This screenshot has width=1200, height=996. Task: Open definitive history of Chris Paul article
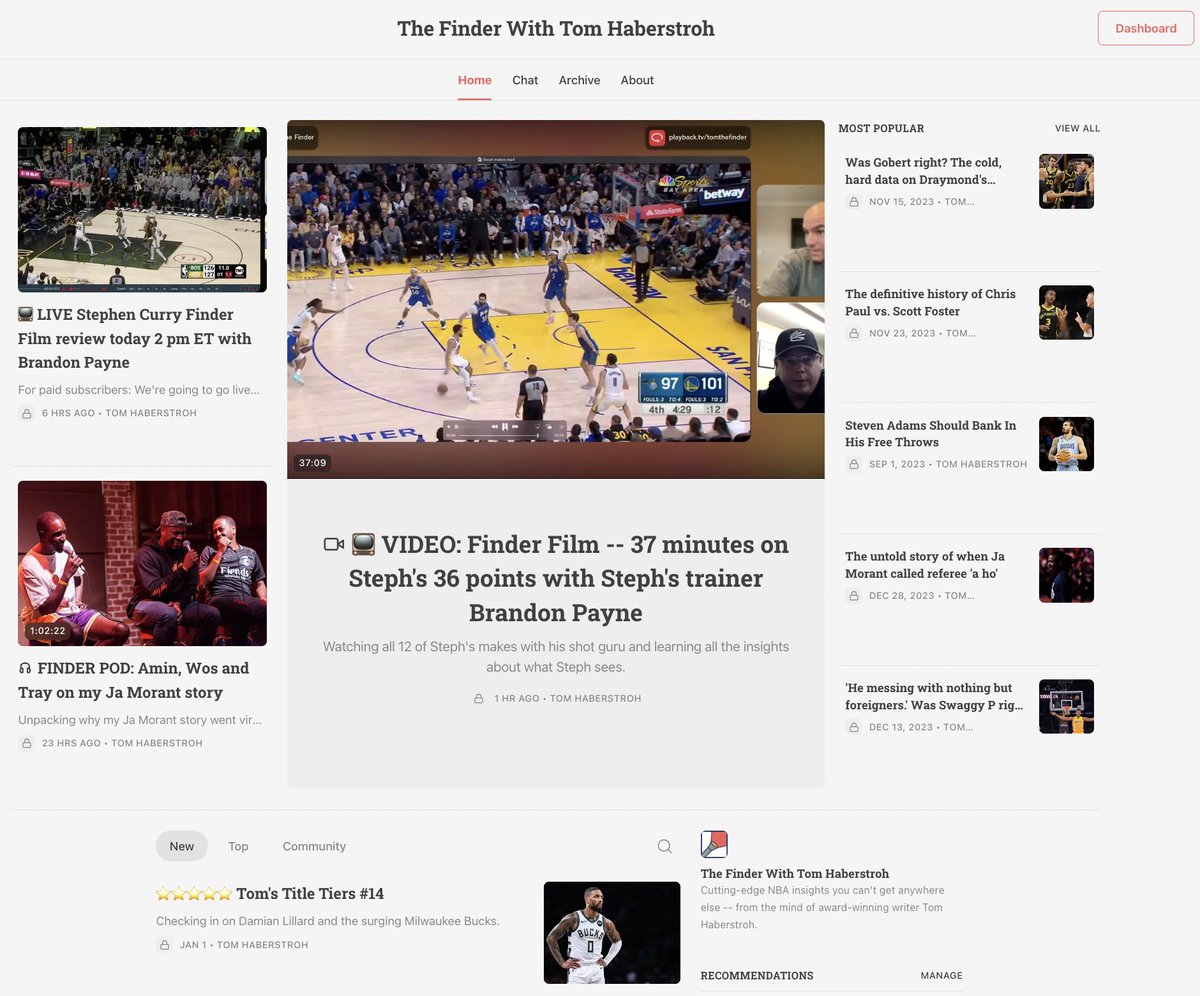pos(930,302)
